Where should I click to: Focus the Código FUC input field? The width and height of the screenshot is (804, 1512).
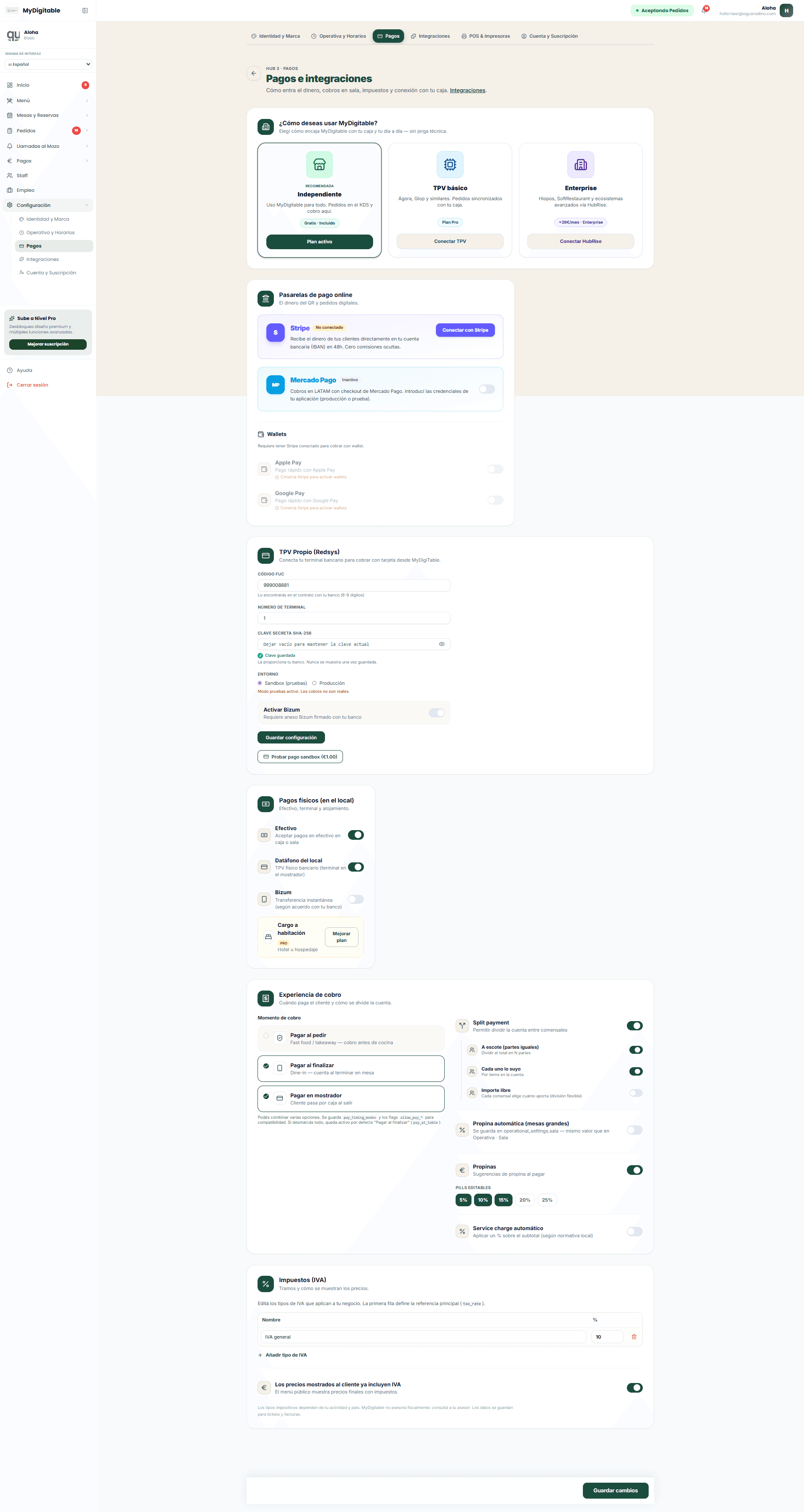(x=354, y=585)
